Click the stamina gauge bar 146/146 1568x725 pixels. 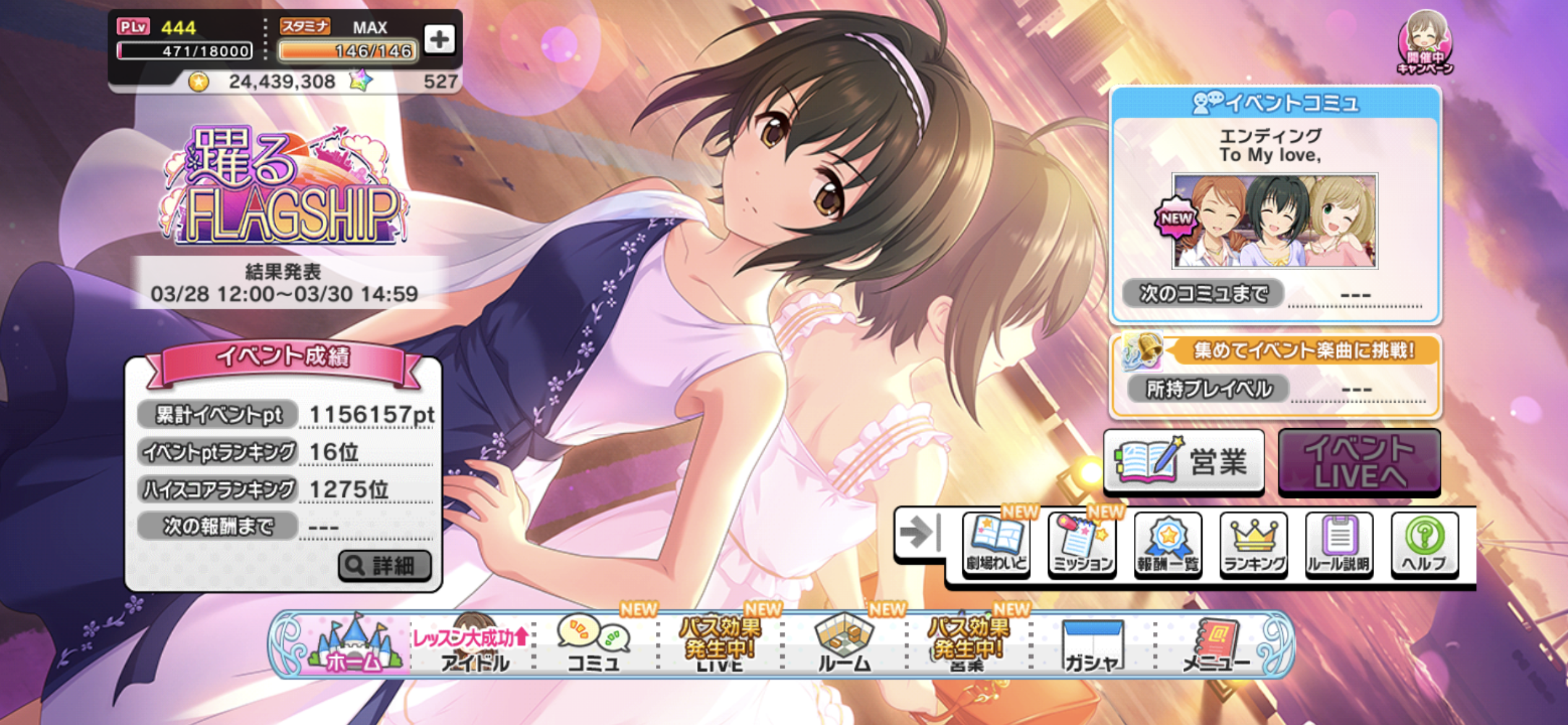pos(347,51)
